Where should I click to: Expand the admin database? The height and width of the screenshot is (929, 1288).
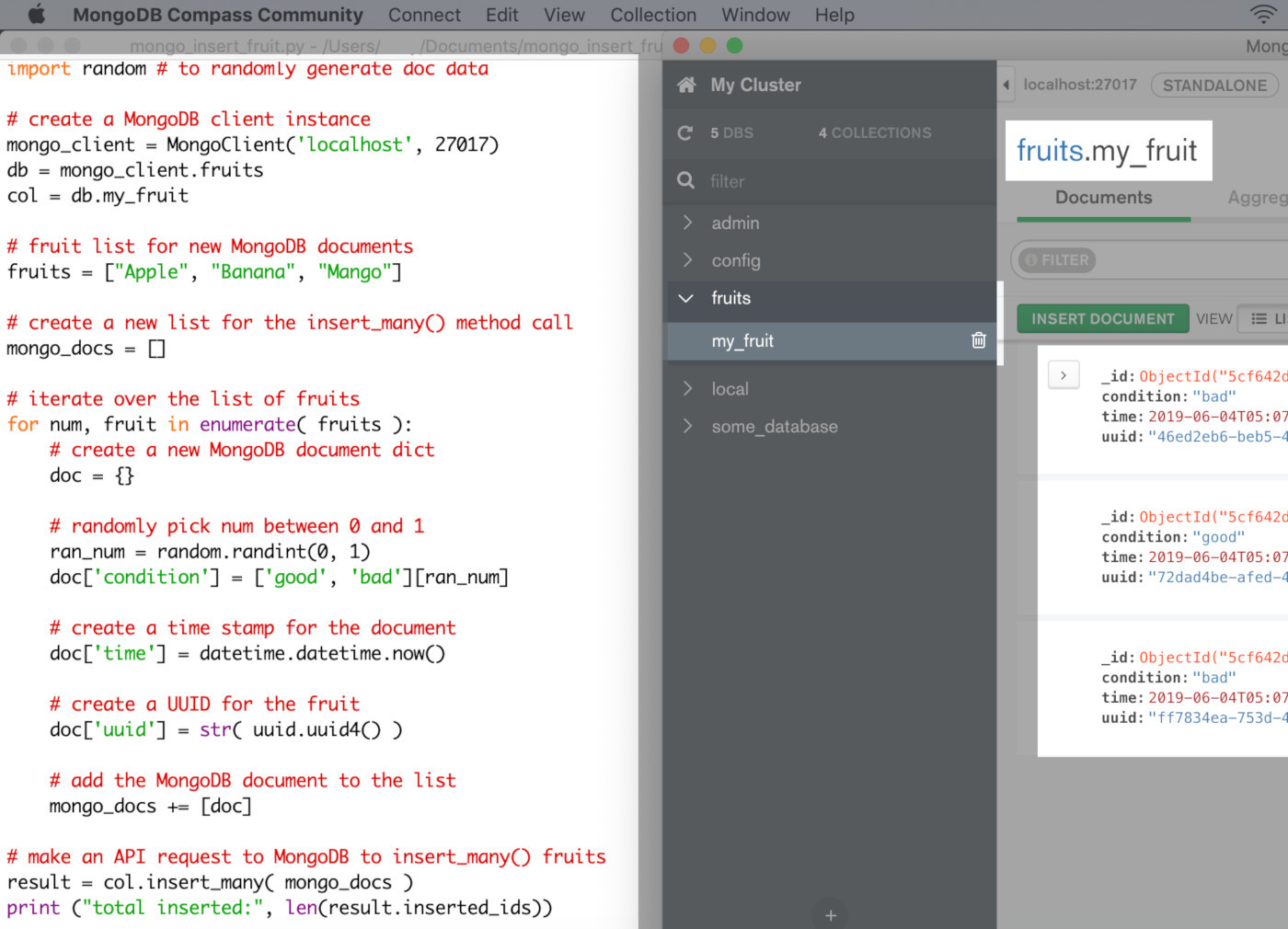(687, 223)
